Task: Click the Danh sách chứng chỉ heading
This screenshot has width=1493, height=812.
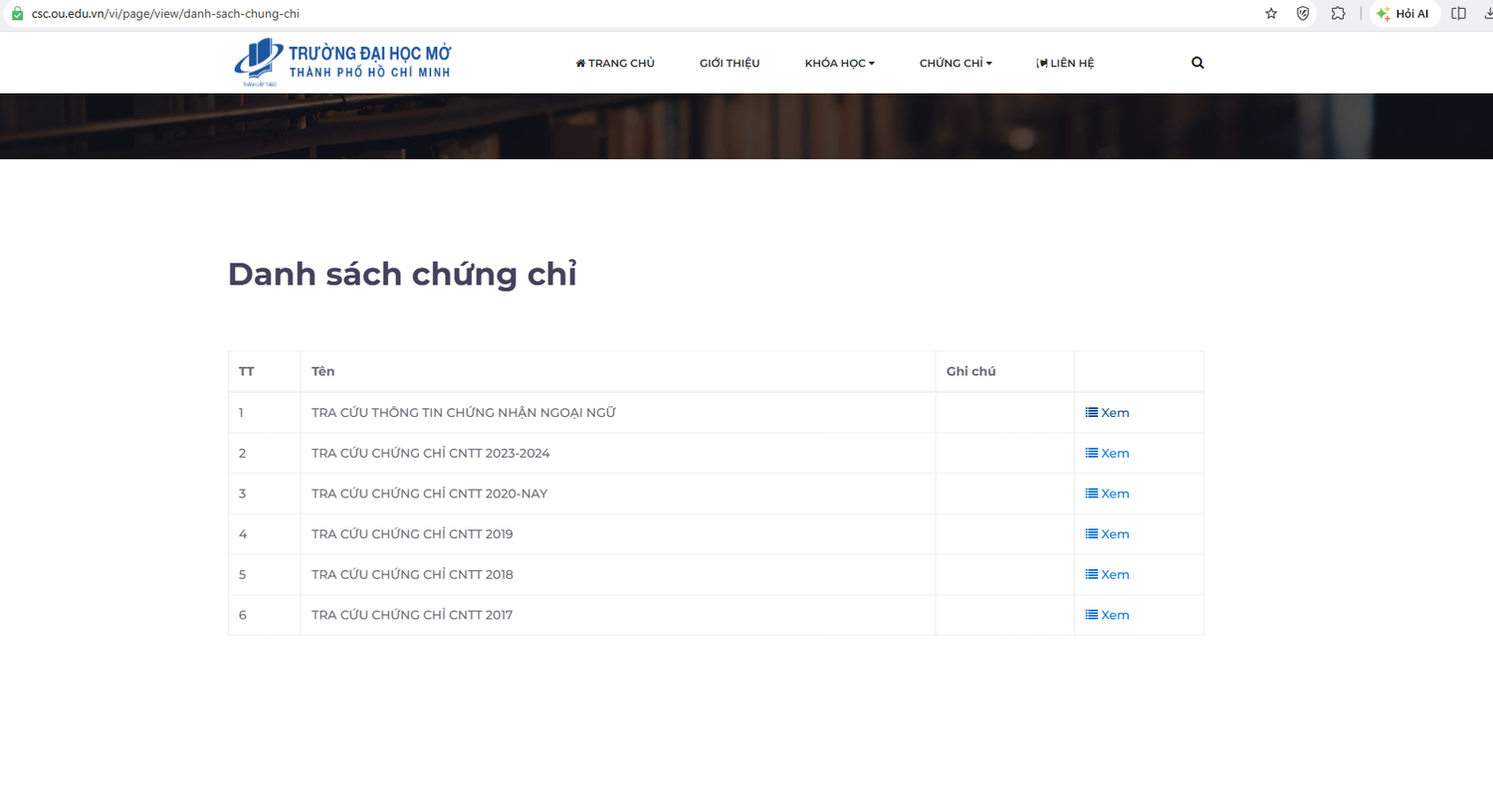Action: click(402, 274)
